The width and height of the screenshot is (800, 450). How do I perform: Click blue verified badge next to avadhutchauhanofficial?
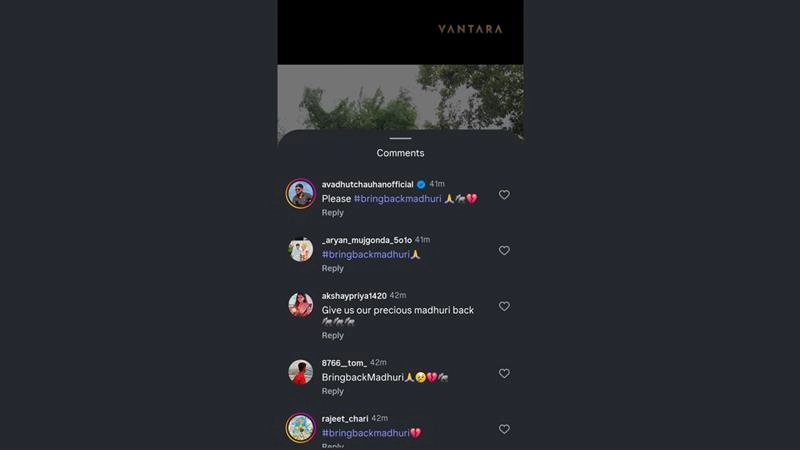421,184
